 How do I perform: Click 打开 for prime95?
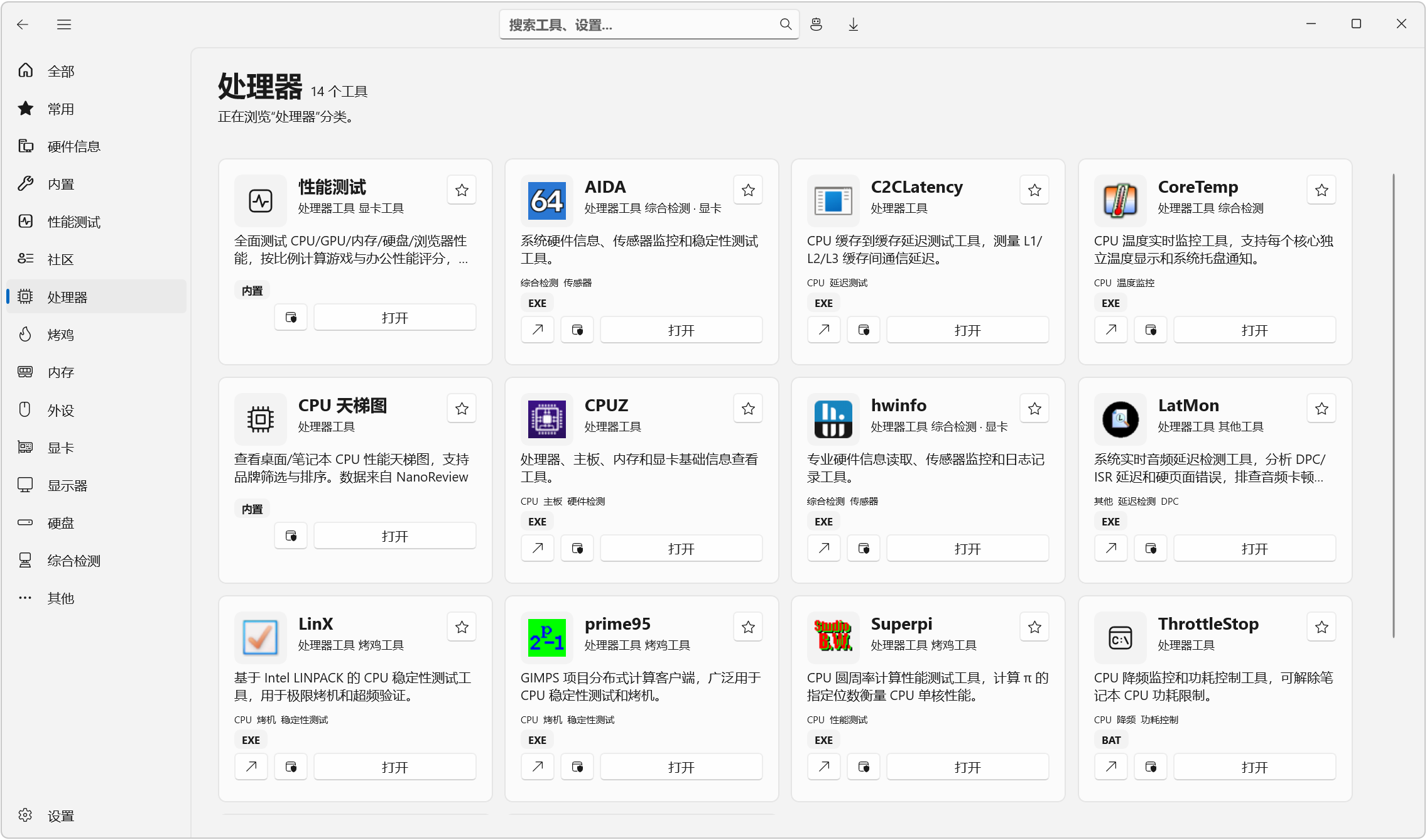coord(681,767)
